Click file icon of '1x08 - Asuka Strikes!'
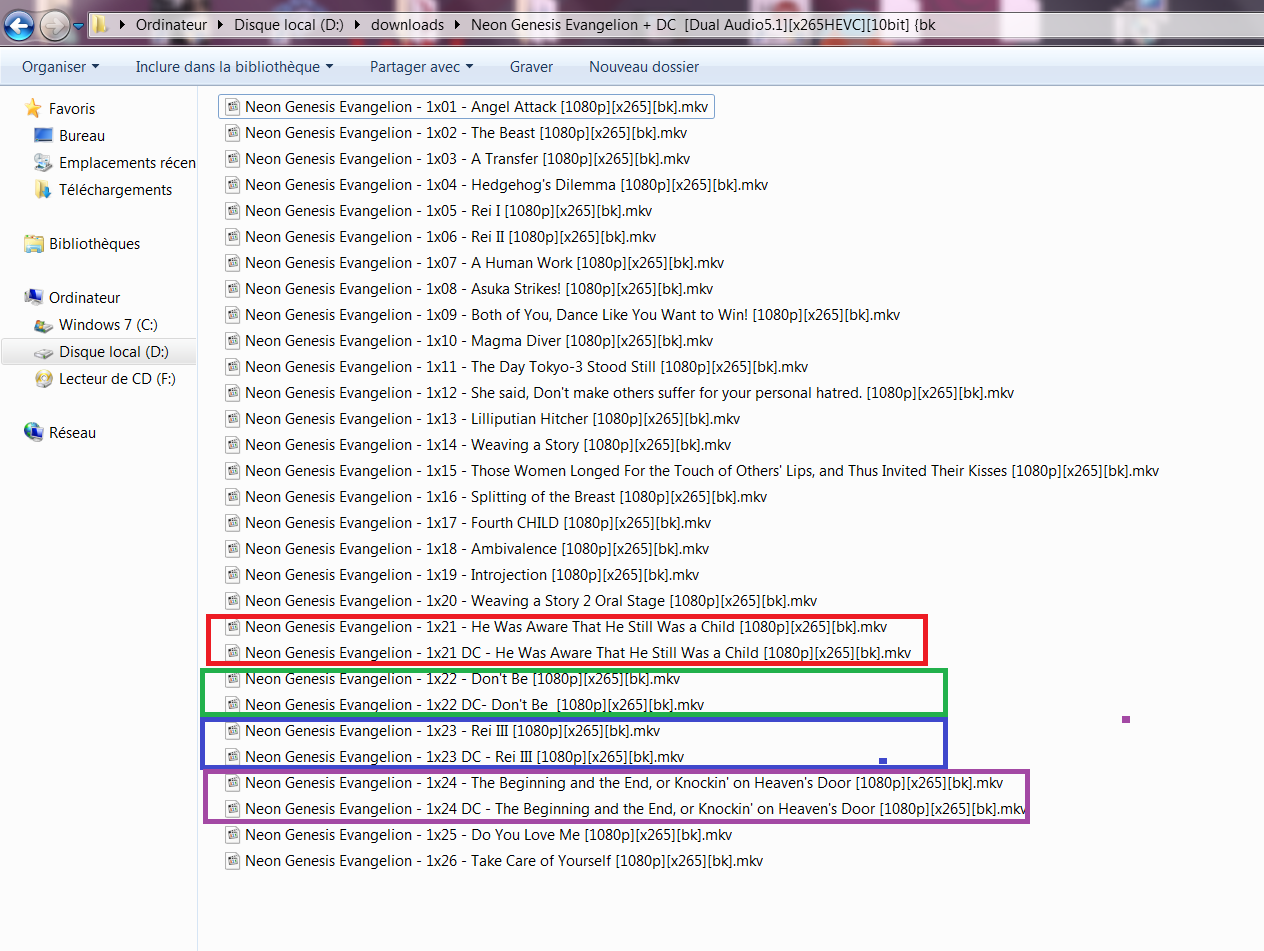The height and width of the screenshot is (951, 1264). tap(233, 288)
